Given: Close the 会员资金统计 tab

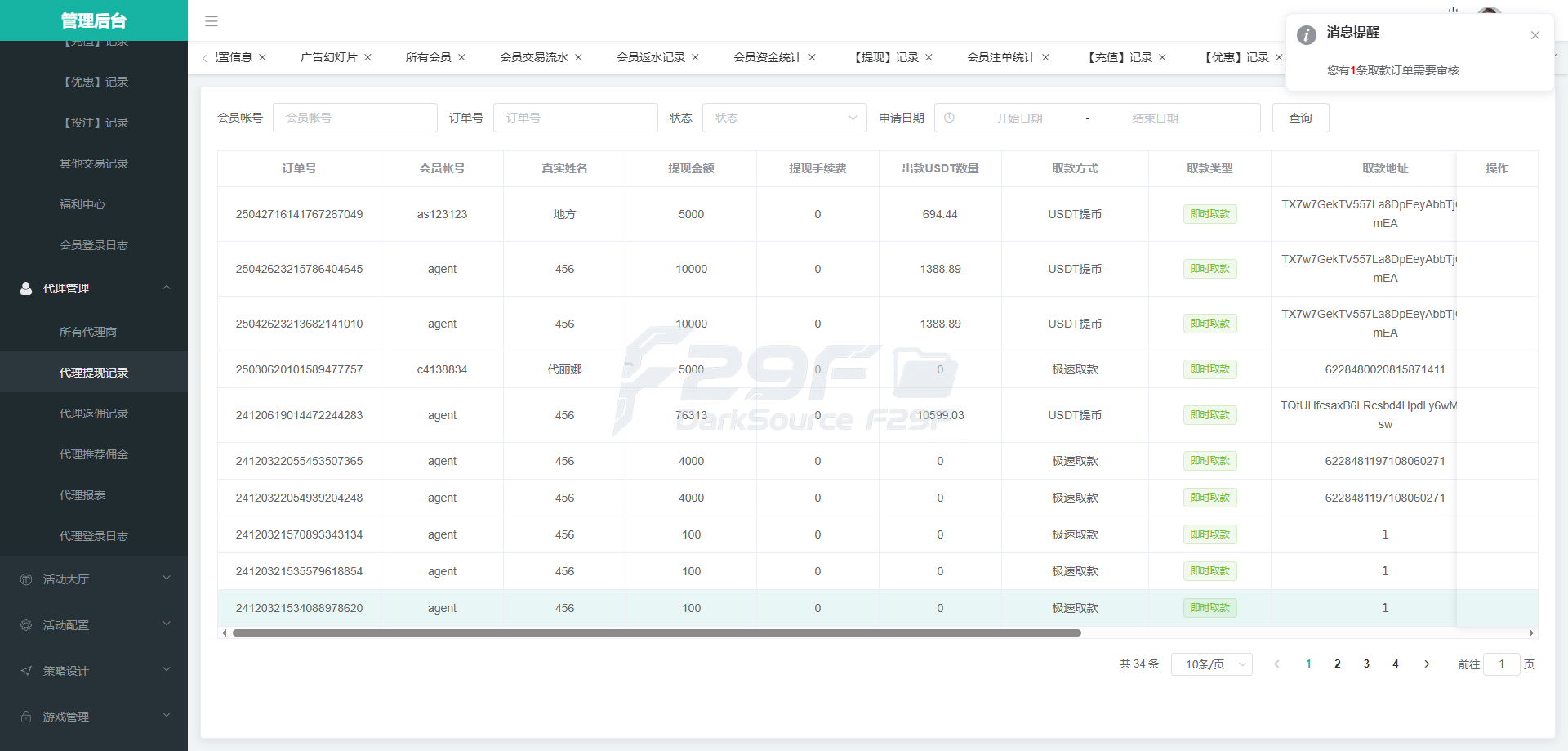Looking at the screenshot, I should (x=812, y=57).
